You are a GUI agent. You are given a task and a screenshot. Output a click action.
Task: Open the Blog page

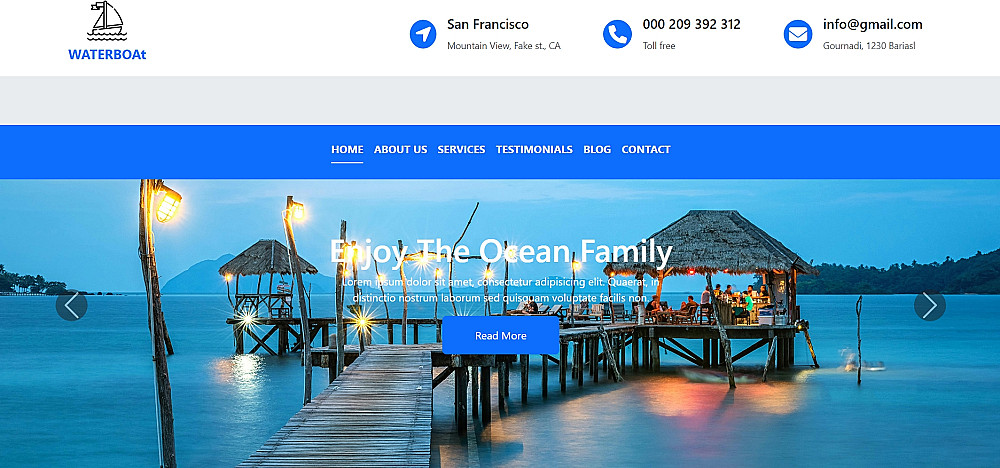coord(597,149)
